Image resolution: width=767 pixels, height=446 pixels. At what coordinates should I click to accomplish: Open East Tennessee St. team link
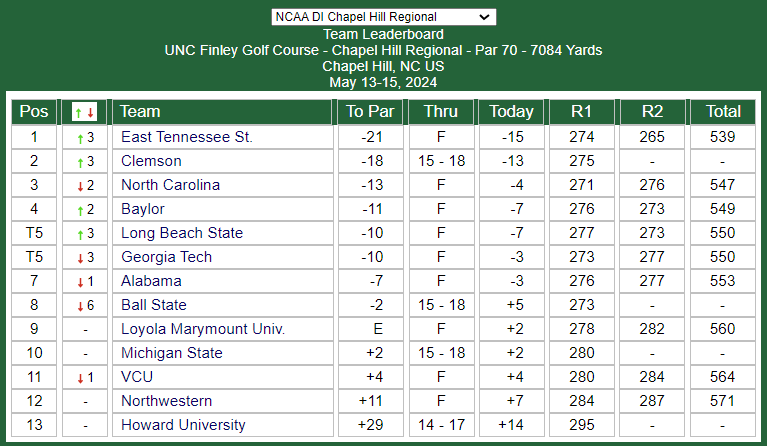187,137
